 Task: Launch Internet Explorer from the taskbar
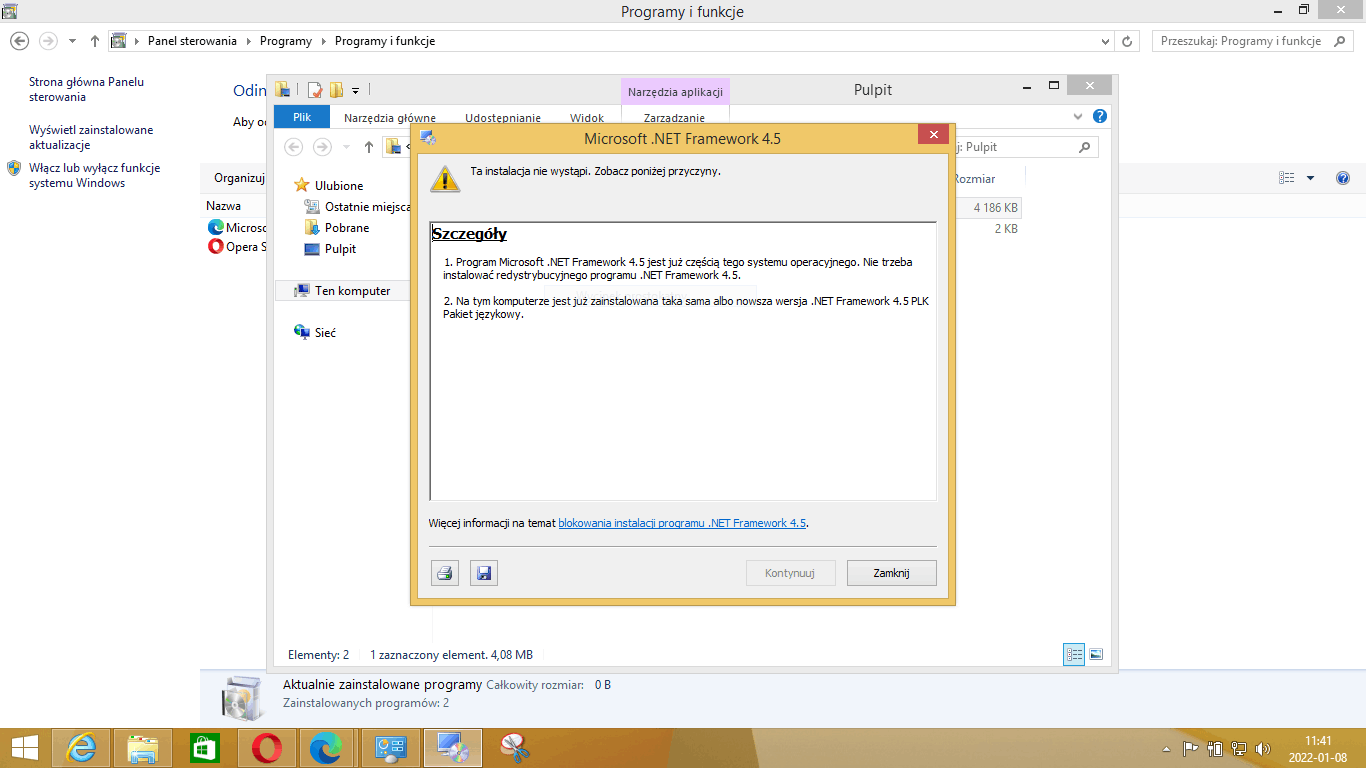[81, 748]
